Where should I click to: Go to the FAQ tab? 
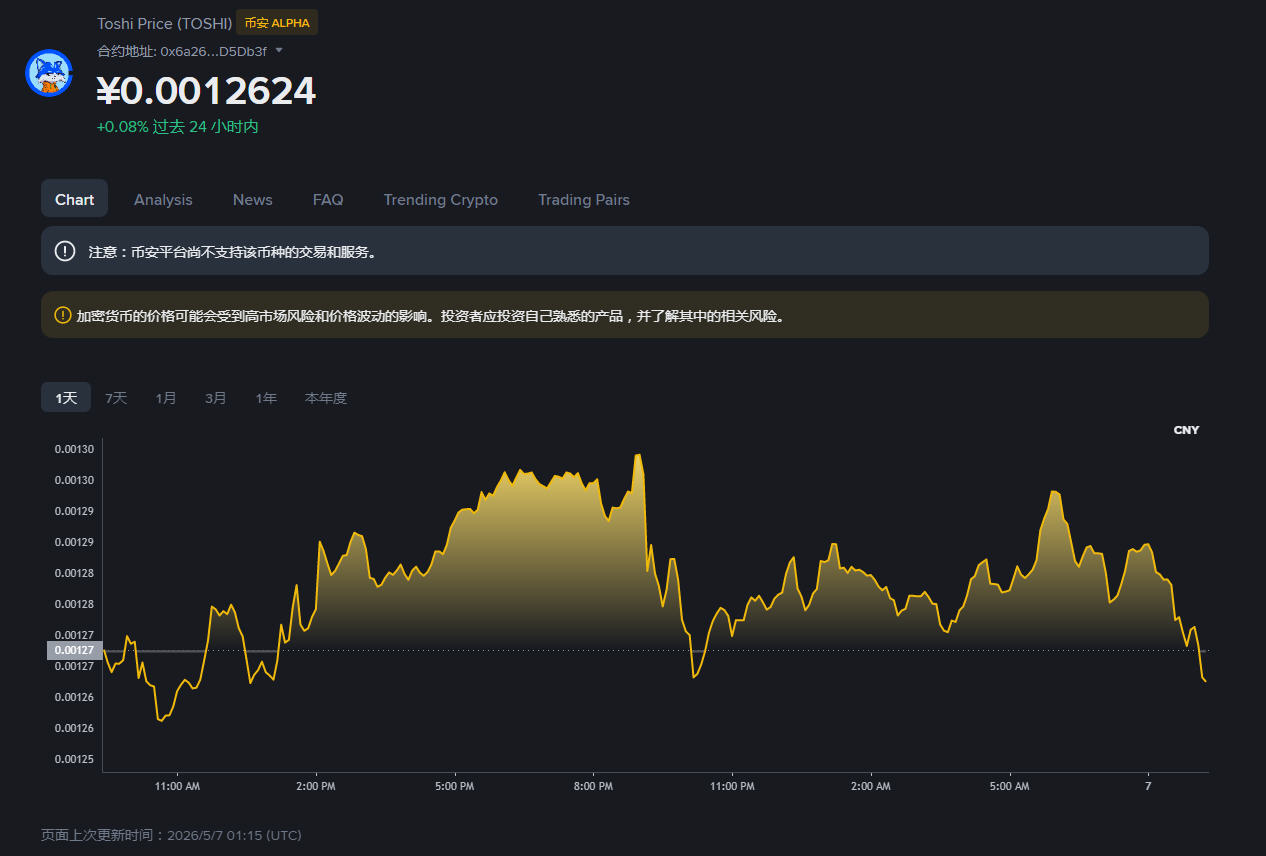(x=328, y=200)
